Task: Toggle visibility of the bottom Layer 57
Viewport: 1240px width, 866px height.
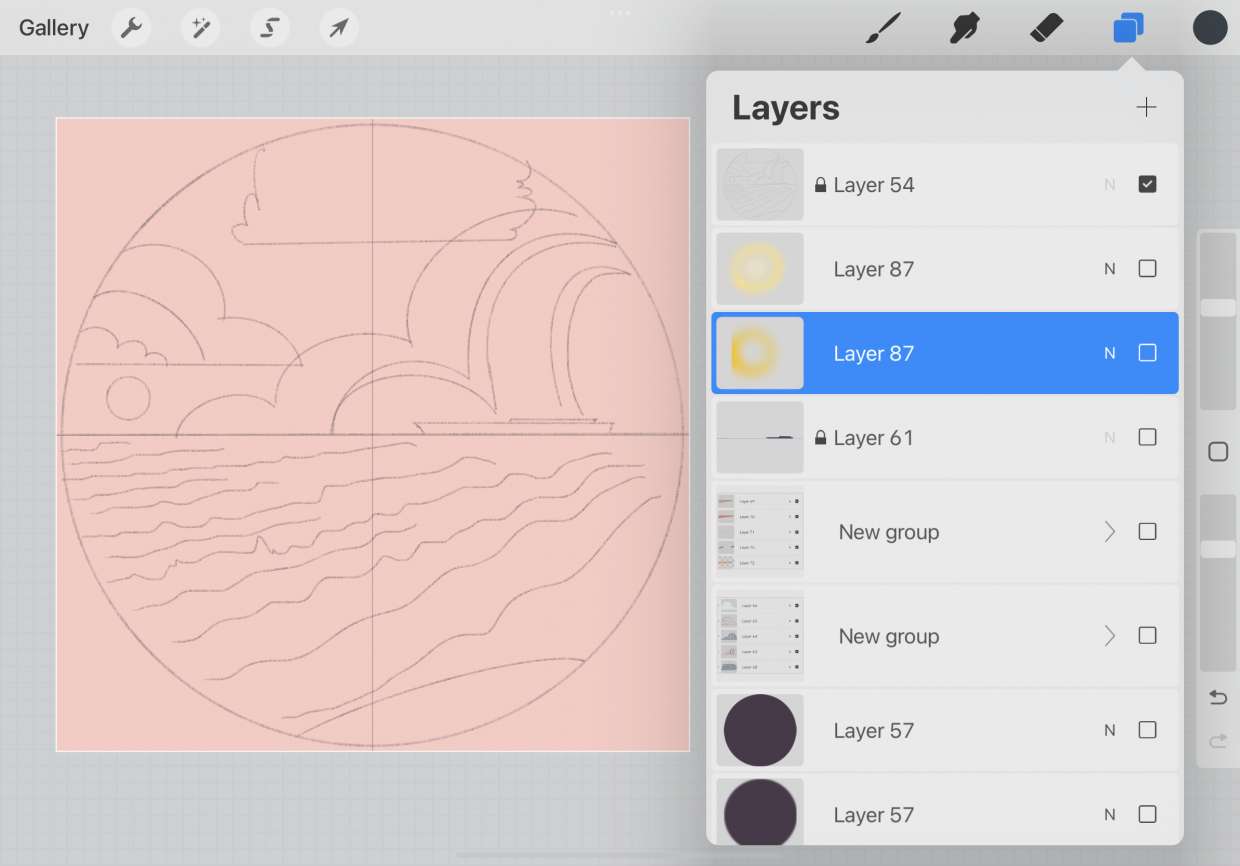Action: 1147,814
